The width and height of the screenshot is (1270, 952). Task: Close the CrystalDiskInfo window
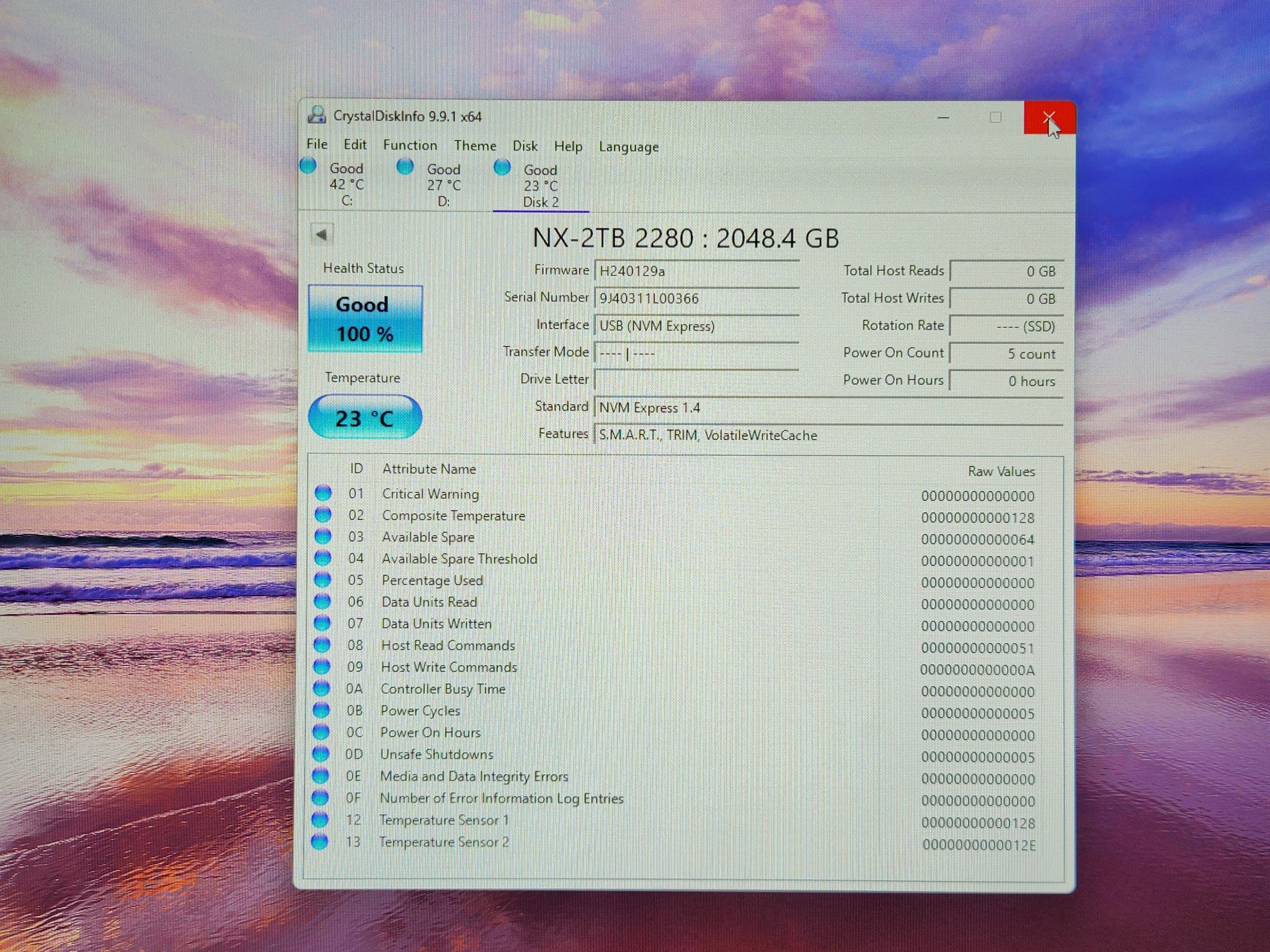(x=1049, y=117)
